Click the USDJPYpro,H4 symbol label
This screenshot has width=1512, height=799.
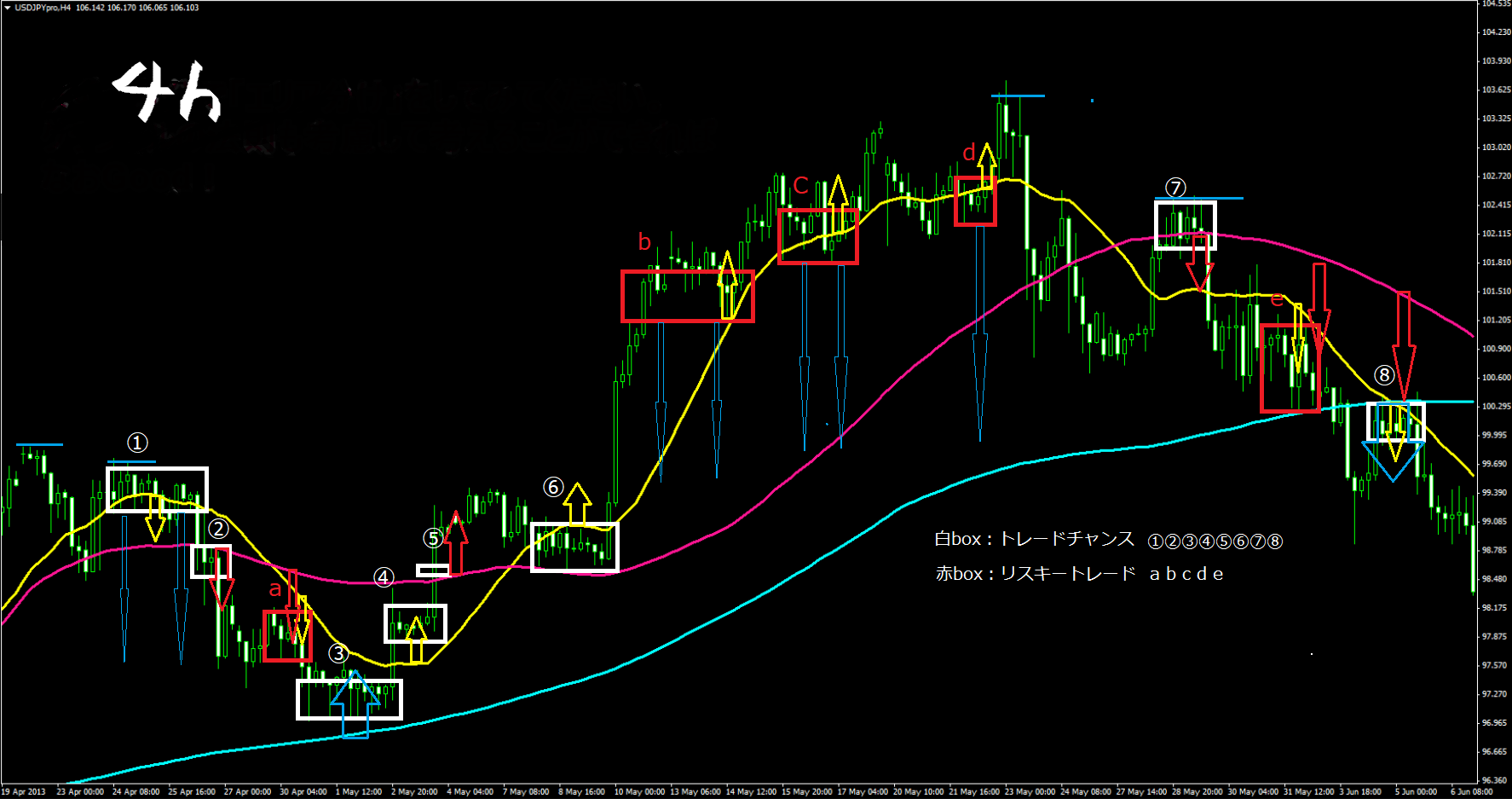tap(43, 8)
